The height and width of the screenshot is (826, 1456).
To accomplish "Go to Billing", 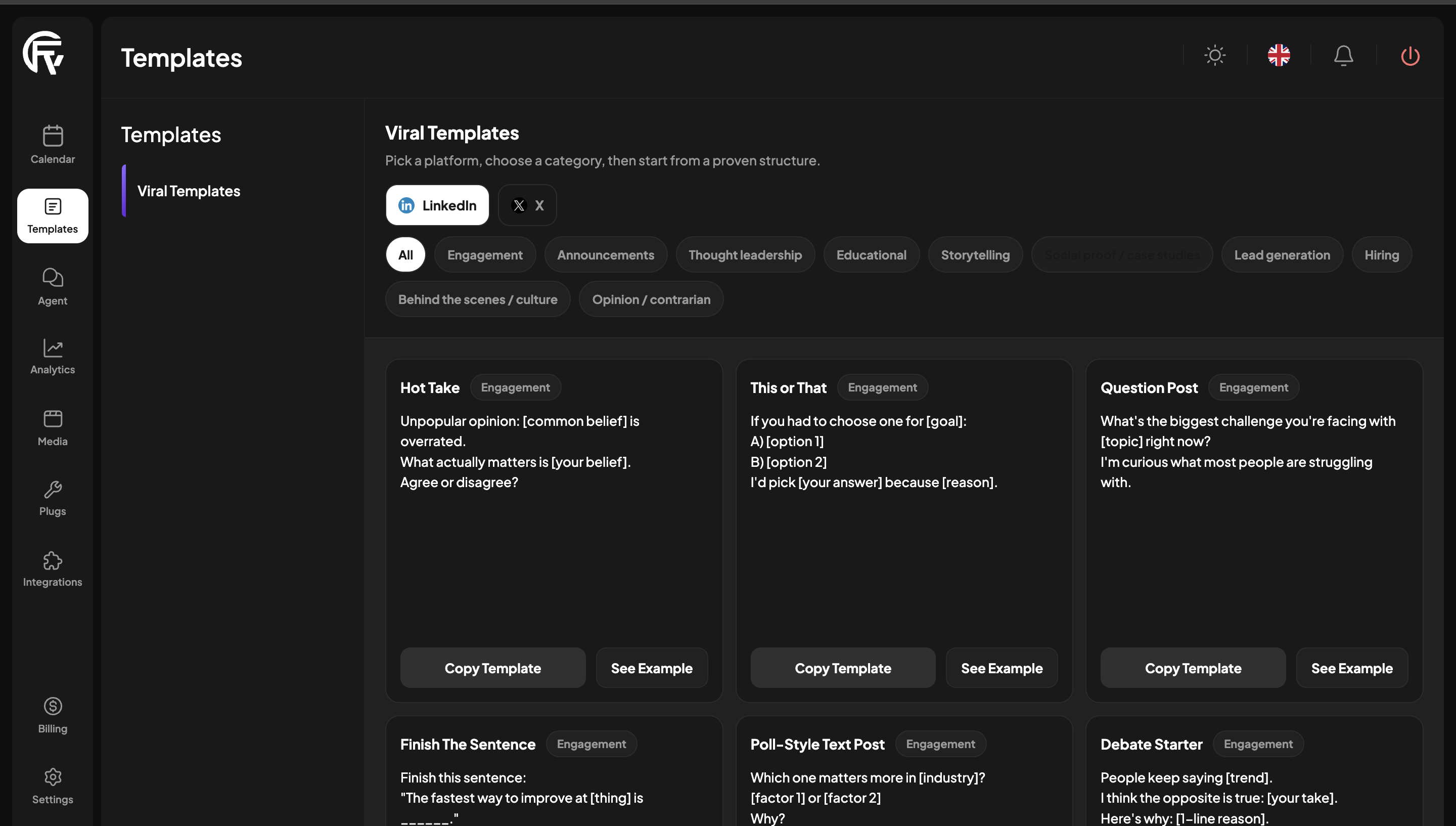I will pyautogui.click(x=52, y=715).
